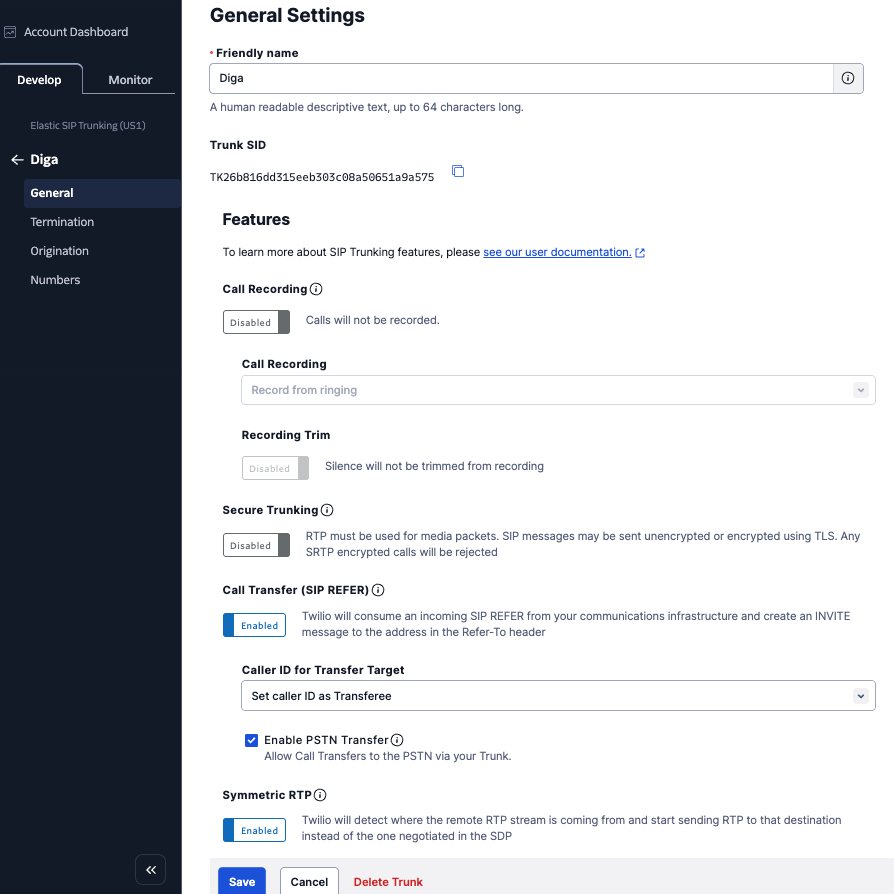894x894 pixels.
Task: Uncheck the Enable PSTN Transfer checkbox
Action: [251, 740]
